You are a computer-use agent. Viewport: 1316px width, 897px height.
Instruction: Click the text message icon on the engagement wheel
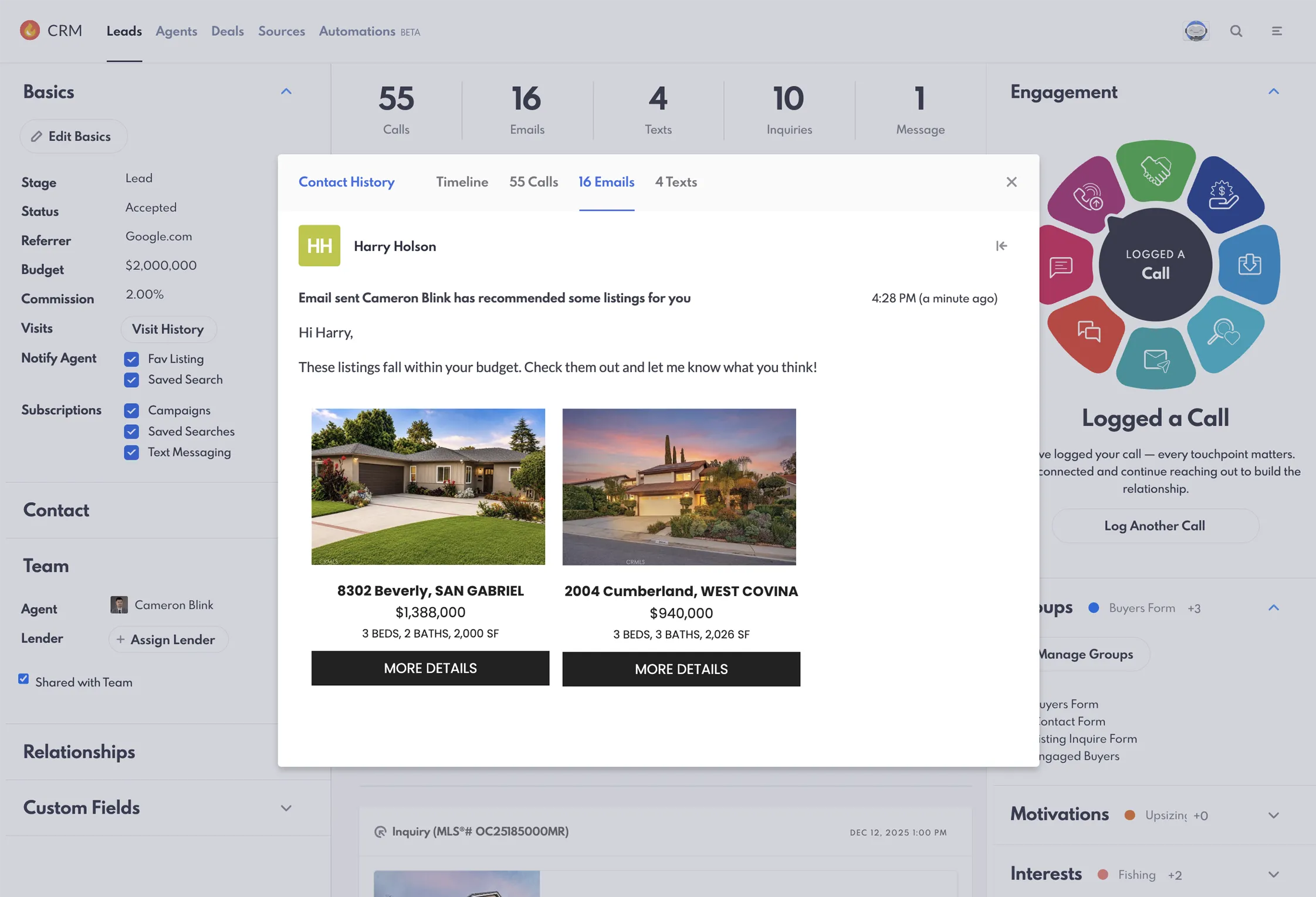click(x=1061, y=267)
